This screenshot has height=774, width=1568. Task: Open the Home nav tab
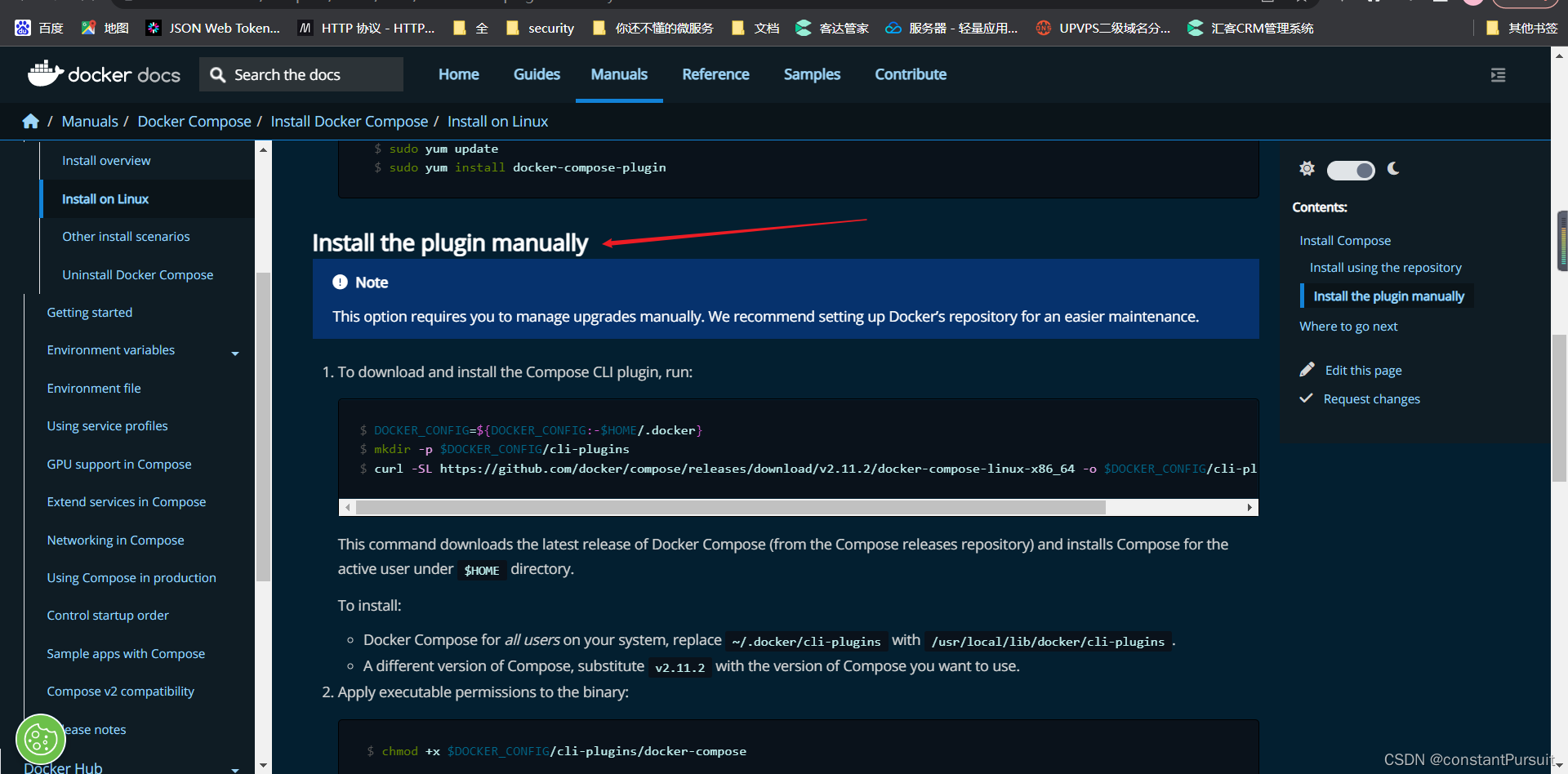point(459,74)
